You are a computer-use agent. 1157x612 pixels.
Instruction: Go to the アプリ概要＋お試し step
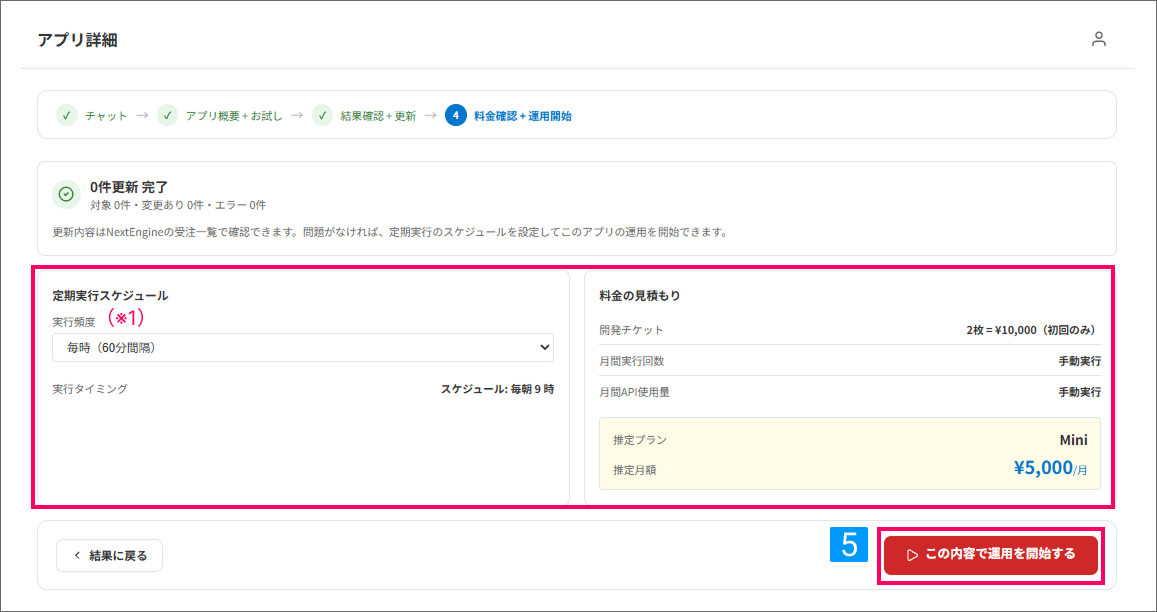click(x=234, y=116)
